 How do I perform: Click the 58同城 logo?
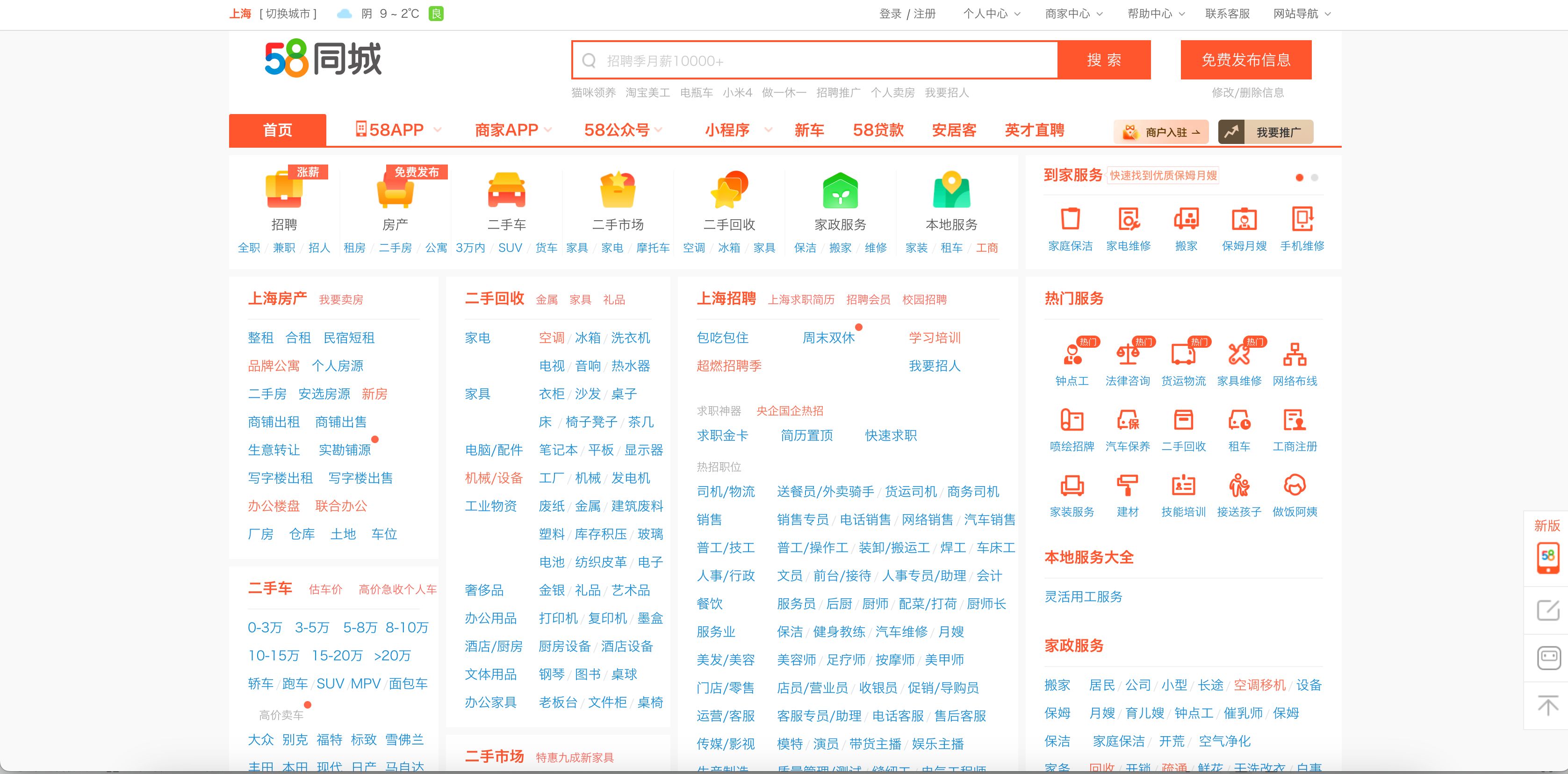(x=323, y=59)
